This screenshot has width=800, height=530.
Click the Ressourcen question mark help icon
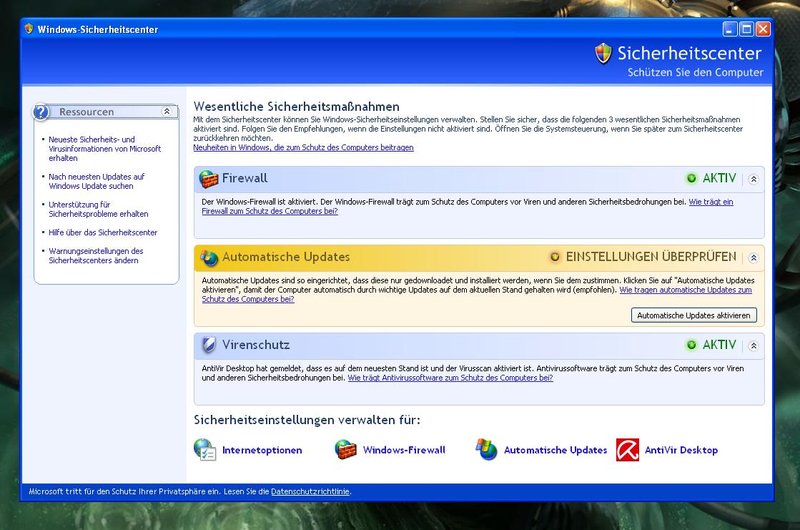coord(41,112)
